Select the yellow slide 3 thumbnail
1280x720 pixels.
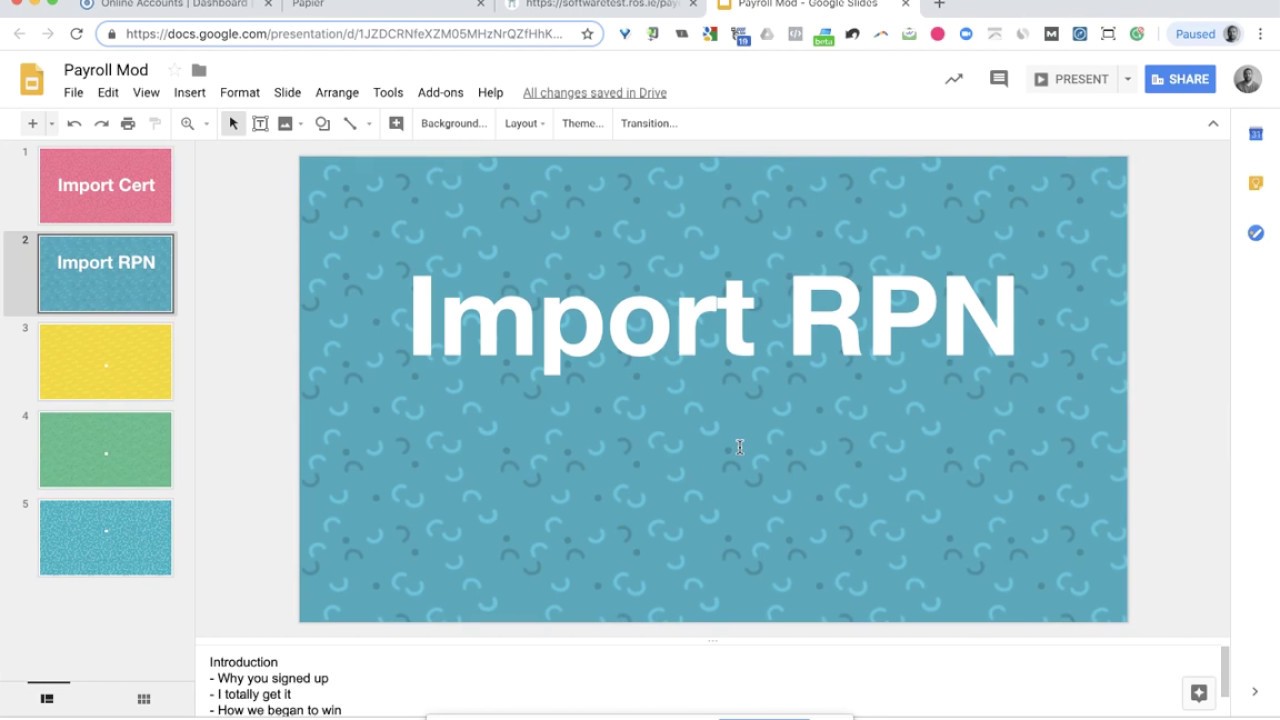click(x=106, y=361)
